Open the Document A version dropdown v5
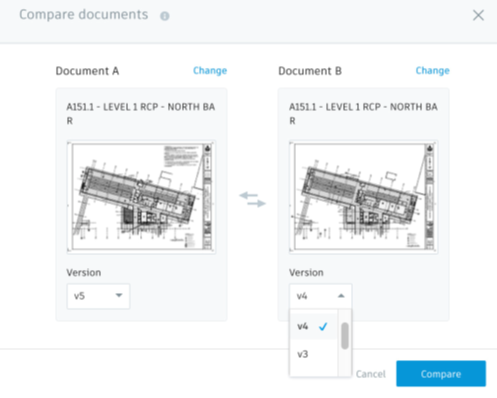This screenshot has height=398, width=497. click(x=98, y=296)
